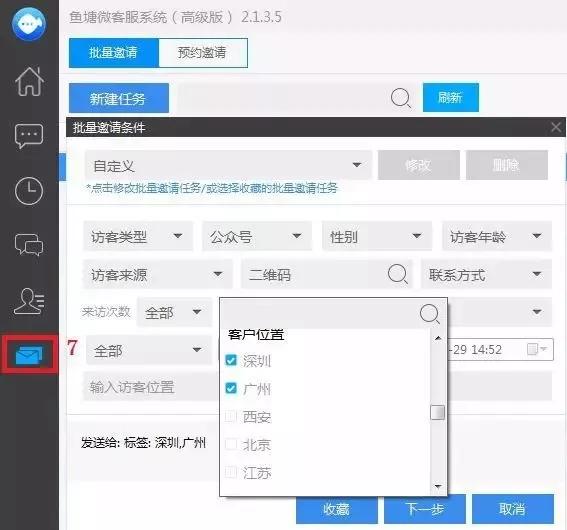Select the 批量邀请 tab
Screen dimensions: 567x530
tap(114, 53)
